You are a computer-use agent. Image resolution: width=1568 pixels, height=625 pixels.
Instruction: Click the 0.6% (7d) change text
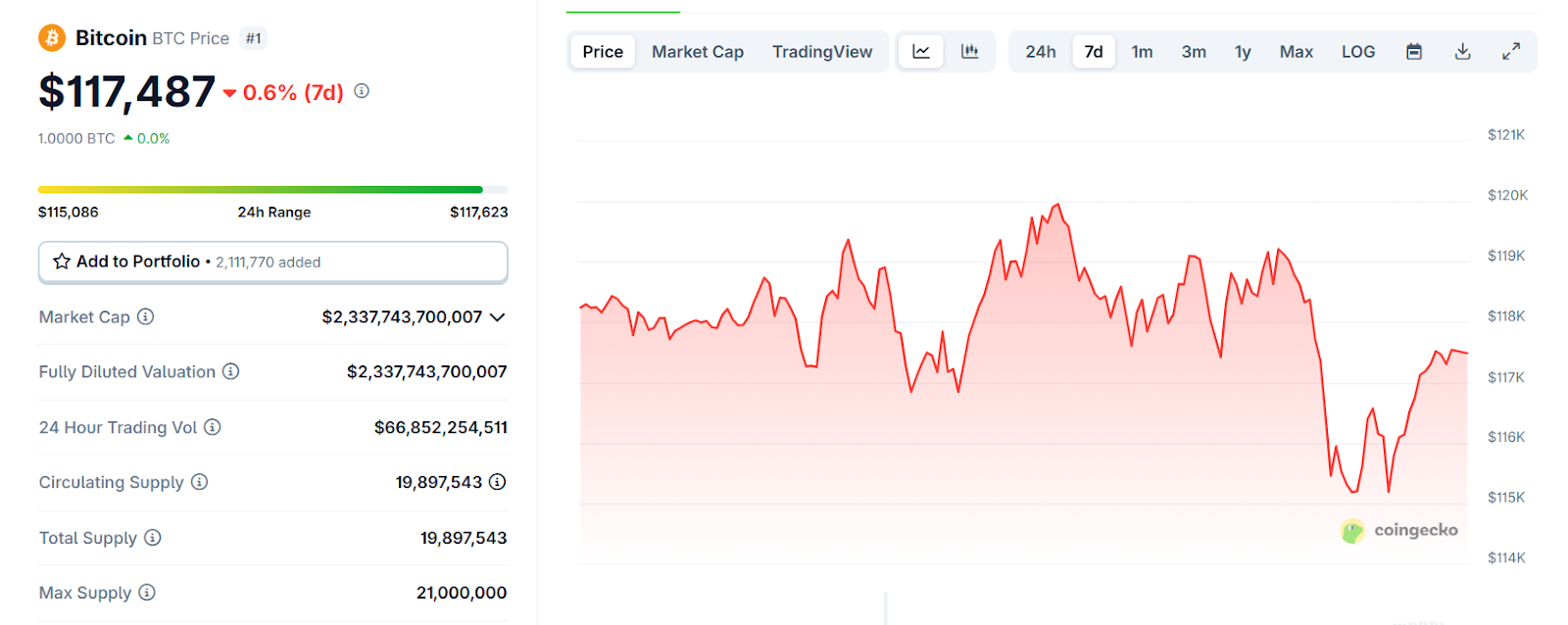(293, 93)
